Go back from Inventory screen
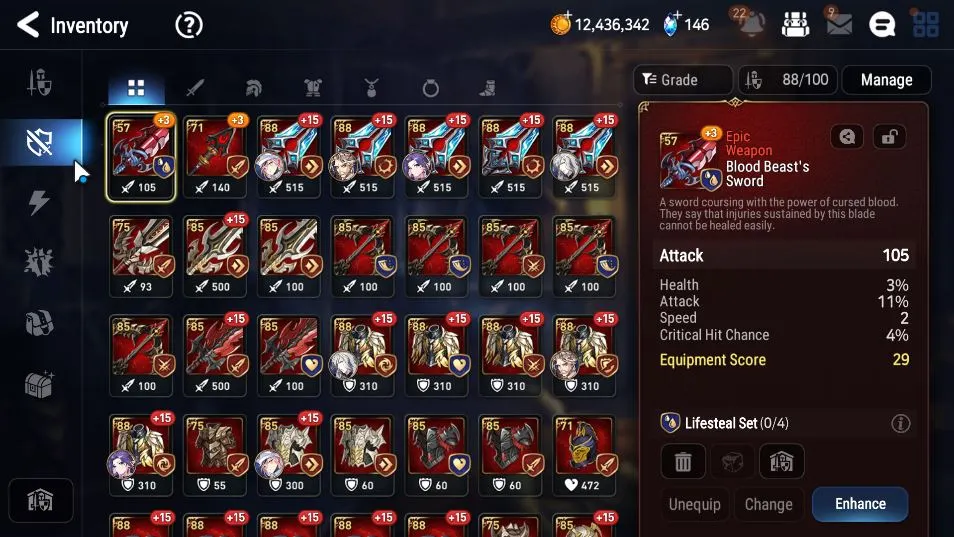Image resolution: width=954 pixels, height=537 pixels. pos(28,25)
